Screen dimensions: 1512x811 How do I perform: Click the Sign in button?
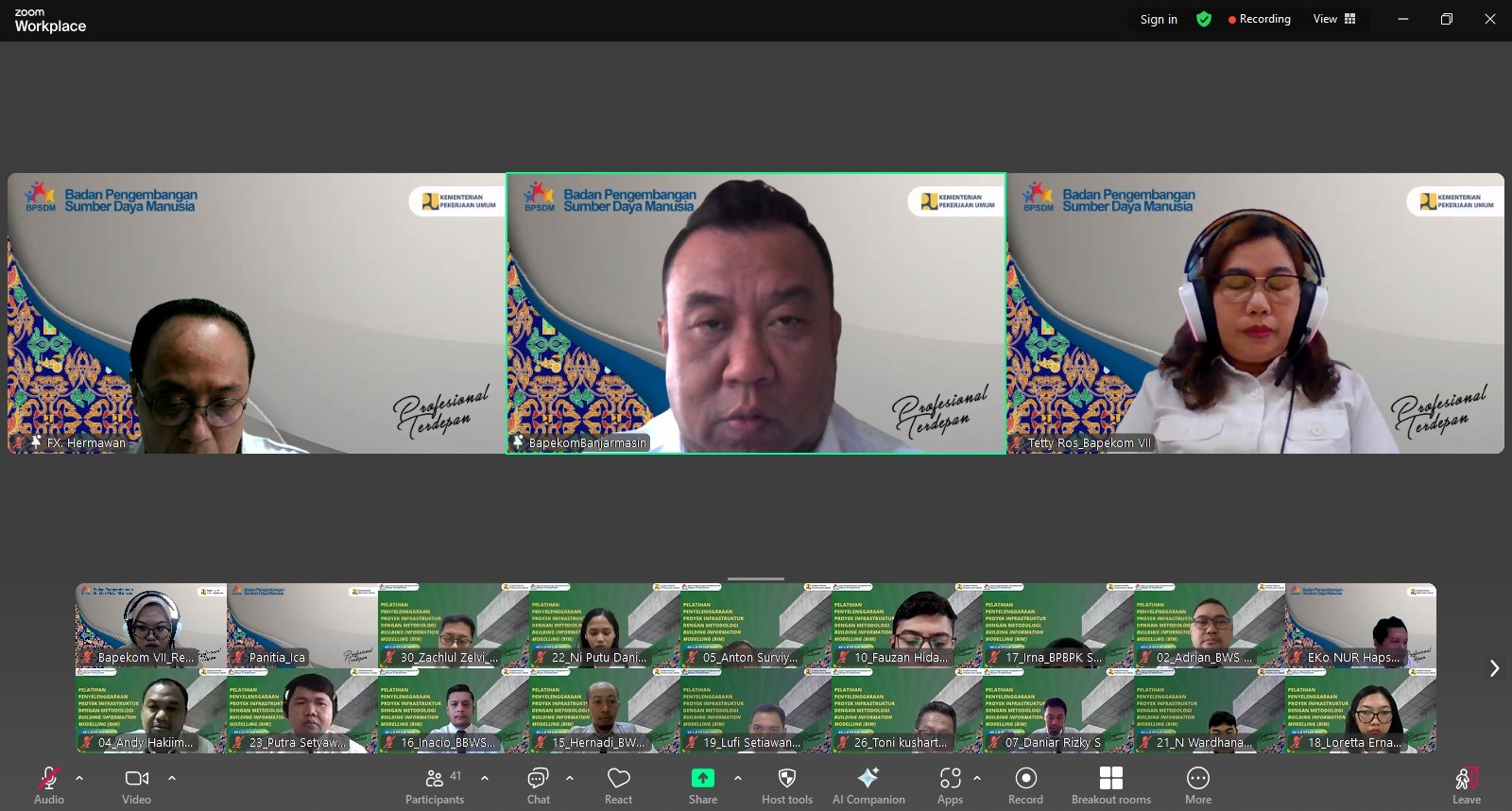point(1159,19)
